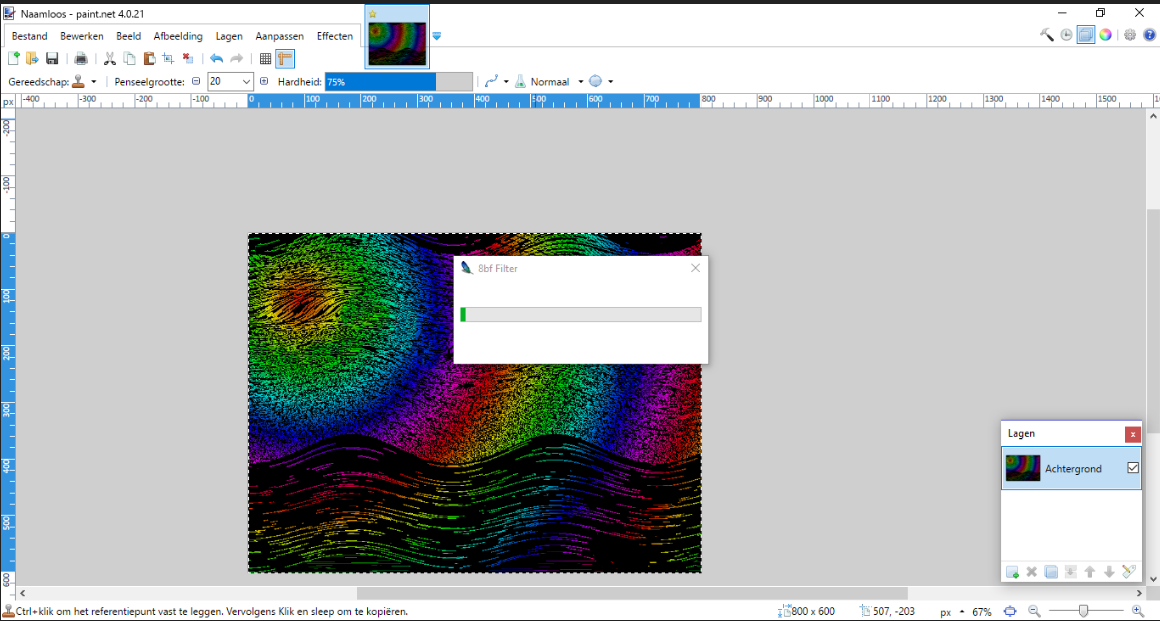Duplicate the layer in the Lagen panel
Image resolution: width=1160 pixels, height=621 pixels.
click(x=1051, y=571)
